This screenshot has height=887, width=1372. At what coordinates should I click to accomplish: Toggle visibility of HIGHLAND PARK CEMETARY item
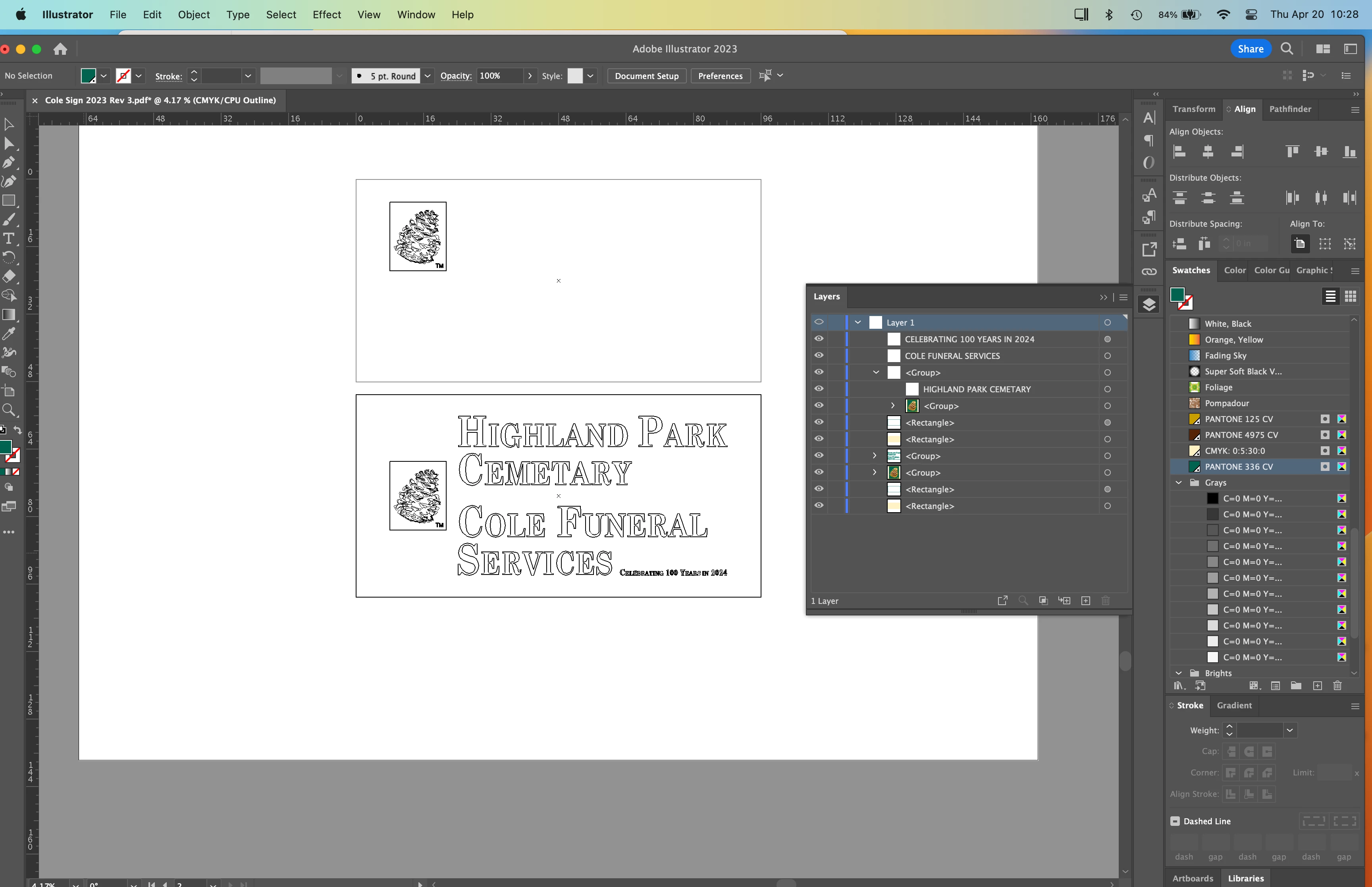coord(819,389)
